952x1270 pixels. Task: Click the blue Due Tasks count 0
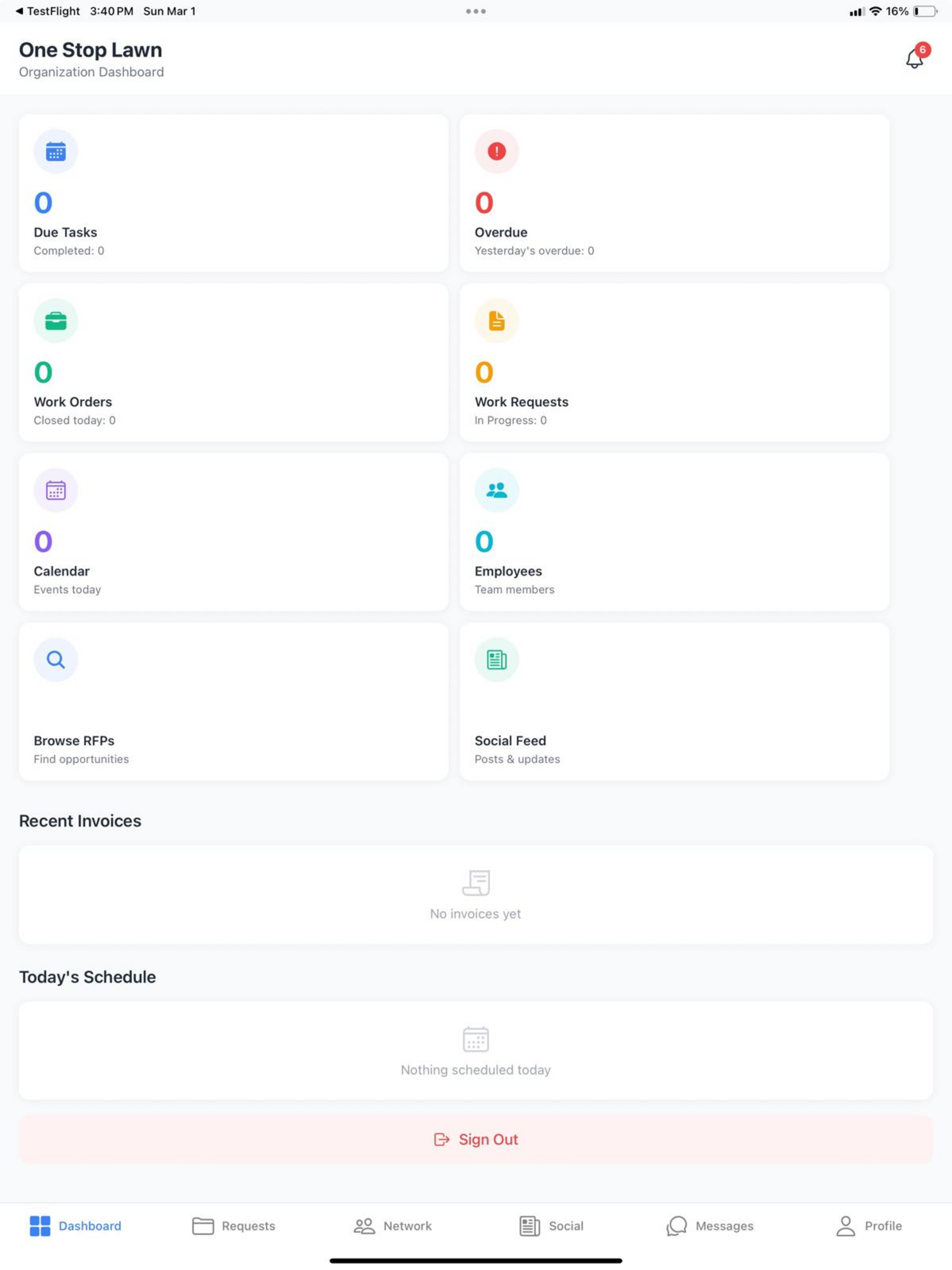[43, 202]
